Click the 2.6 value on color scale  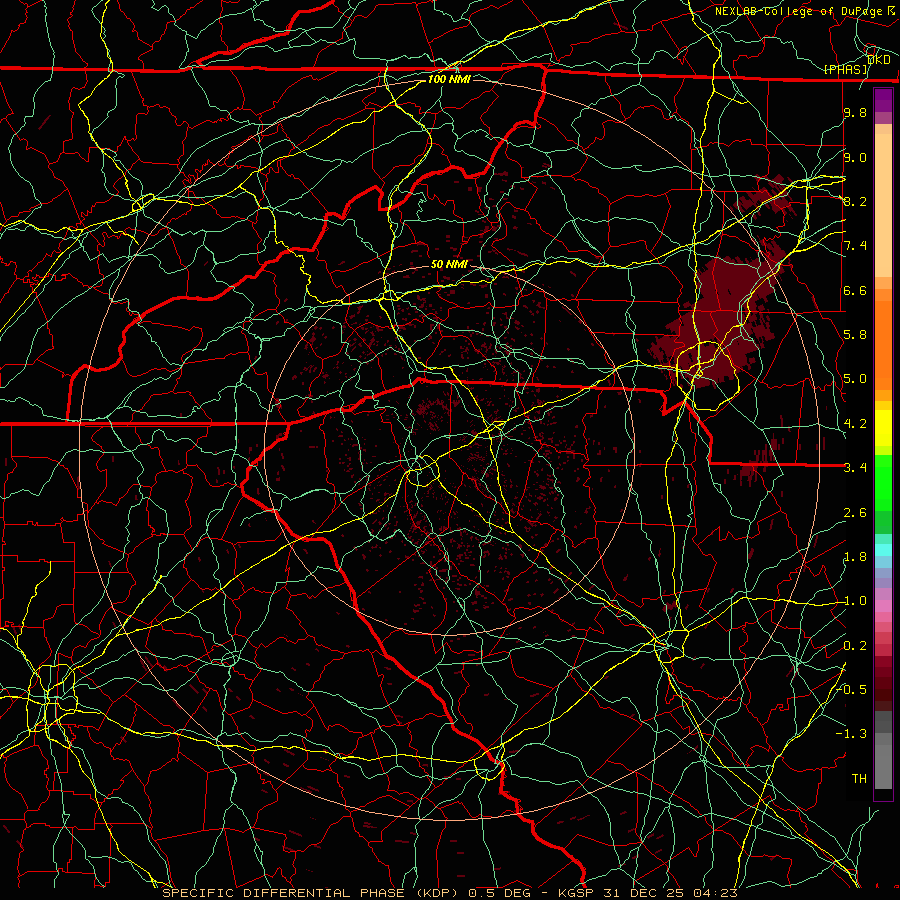[855, 513]
